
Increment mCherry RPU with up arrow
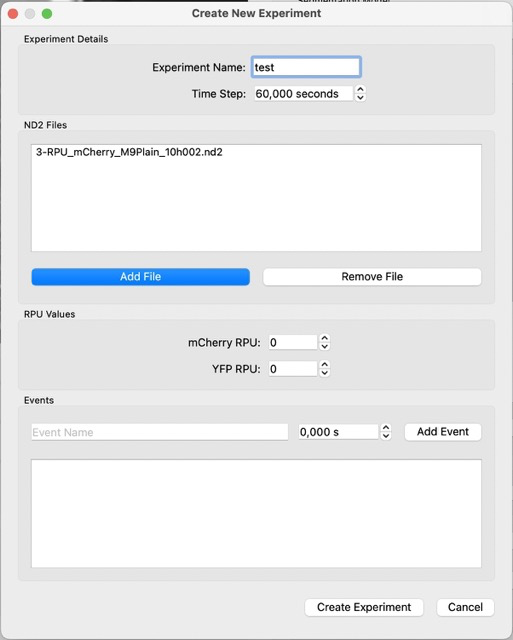click(324, 338)
